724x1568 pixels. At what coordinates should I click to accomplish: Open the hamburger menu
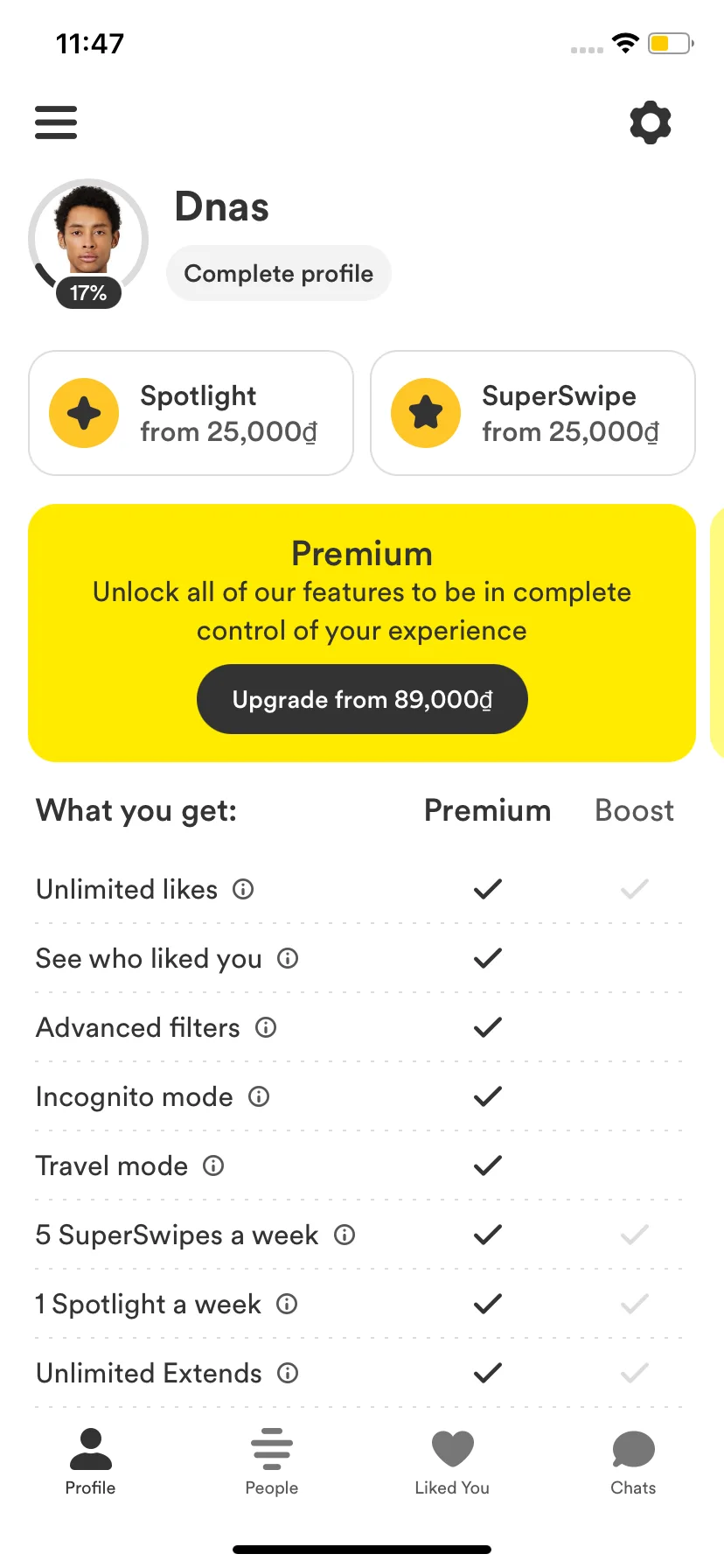coord(56,122)
